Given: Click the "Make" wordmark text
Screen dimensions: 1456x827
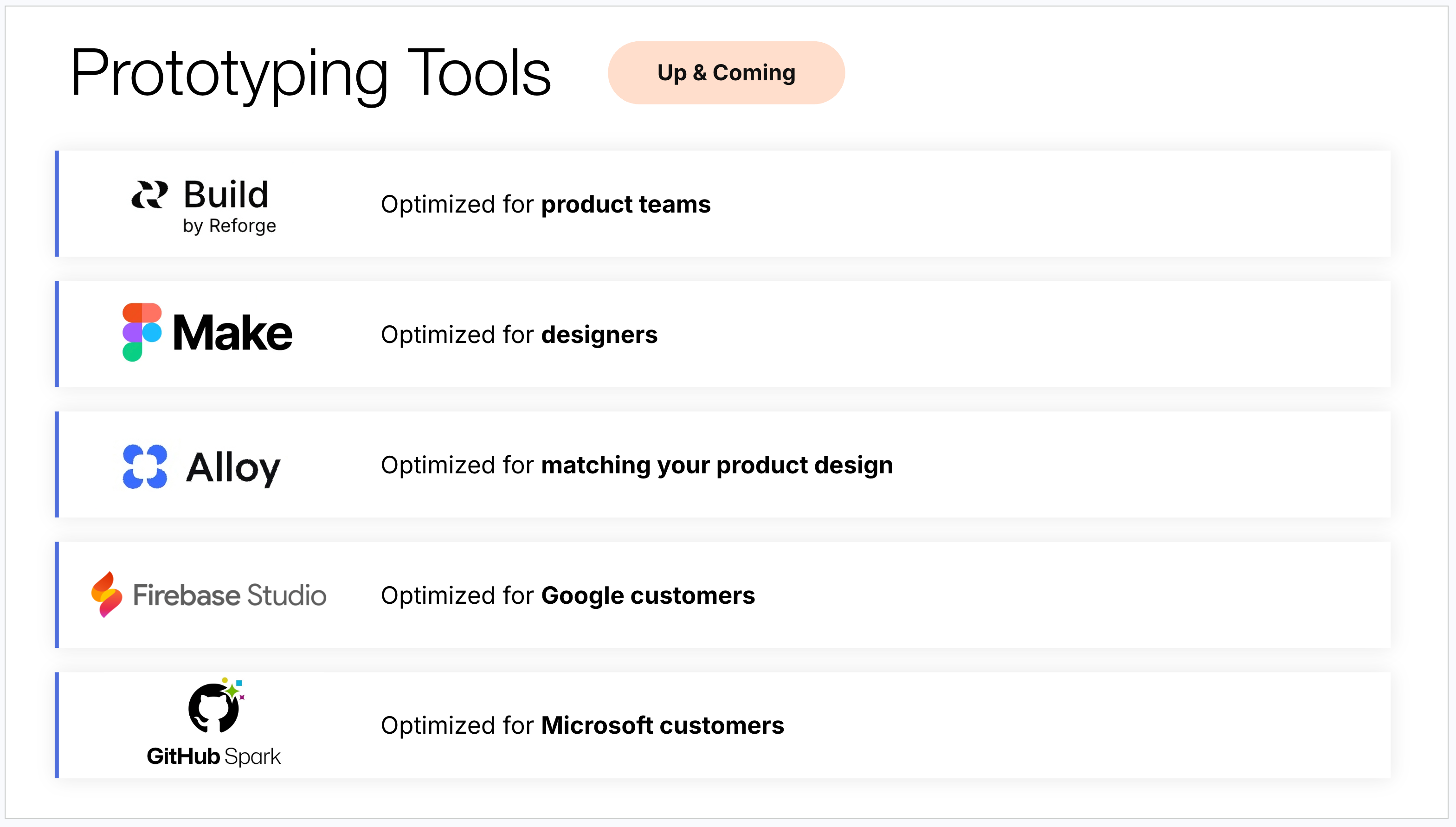Looking at the screenshot, I should coord(232,333).
